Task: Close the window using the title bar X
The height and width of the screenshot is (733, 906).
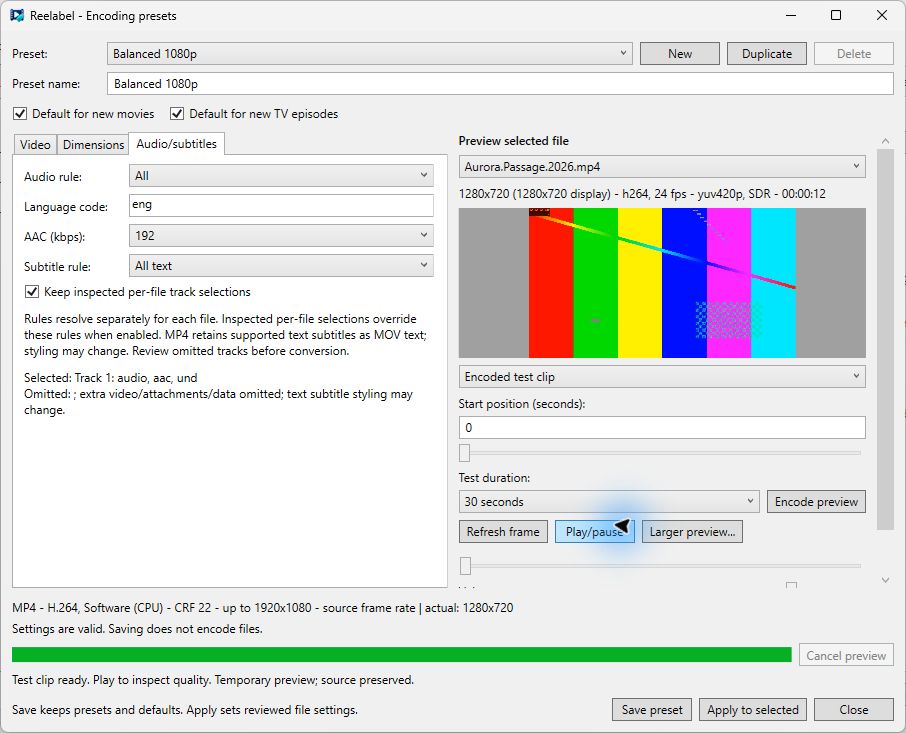Action: [882, 16]
